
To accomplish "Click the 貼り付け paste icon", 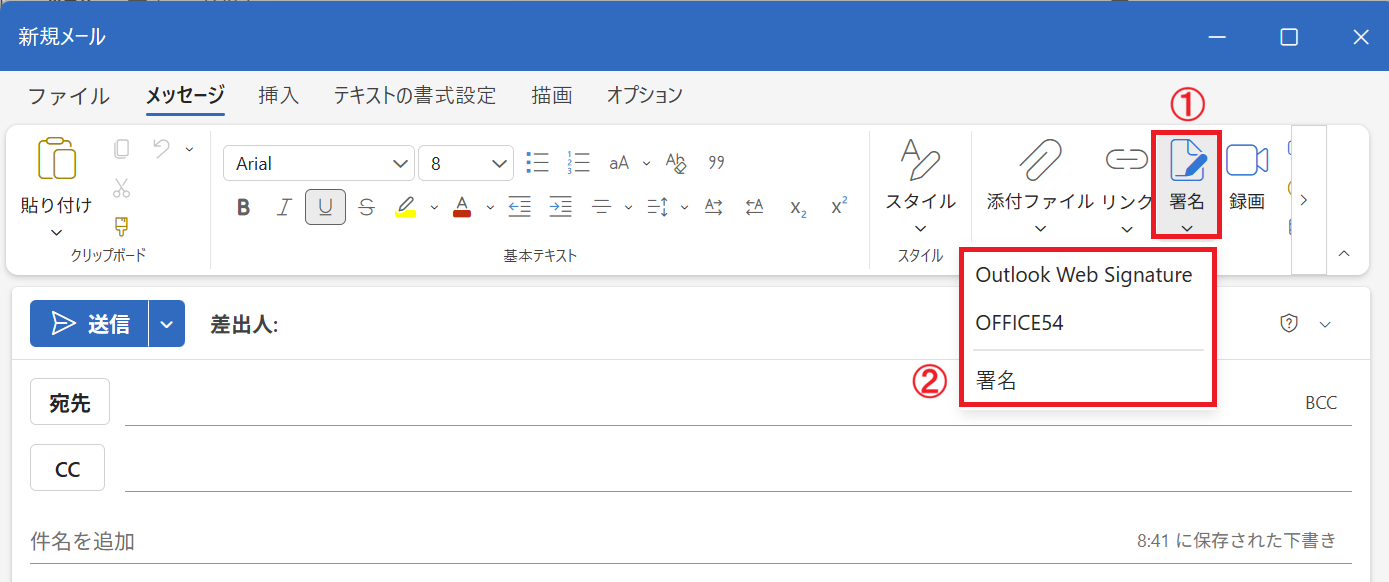I will tap(56, 158).
